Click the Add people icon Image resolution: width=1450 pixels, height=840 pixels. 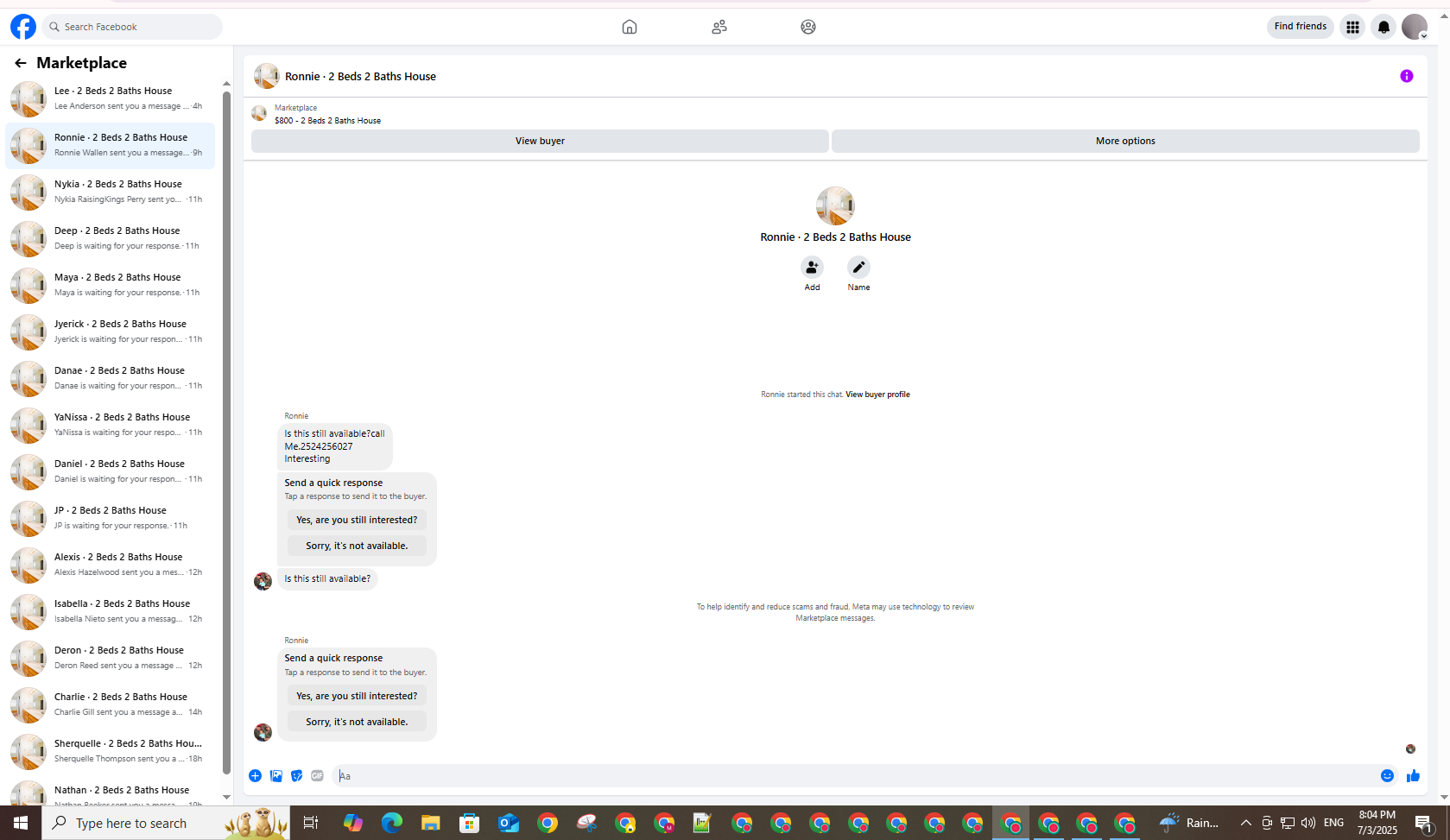click(x=812, y=268)
